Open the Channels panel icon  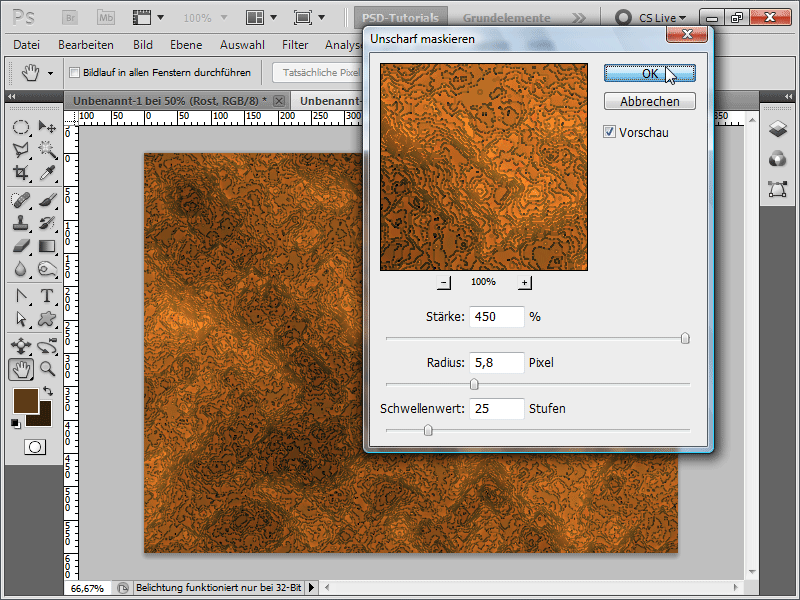pyautogui.click(x=778, y=159)
